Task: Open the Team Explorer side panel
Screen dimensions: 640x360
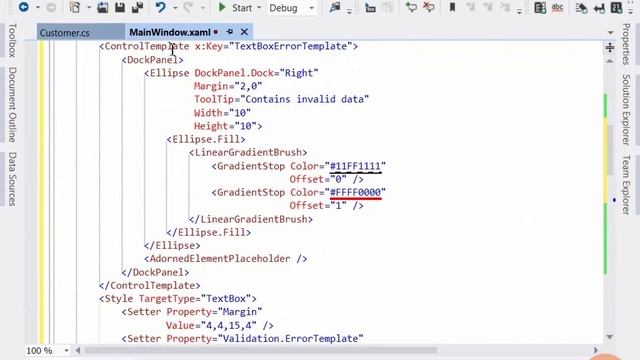Action: (x=626, y=184)
